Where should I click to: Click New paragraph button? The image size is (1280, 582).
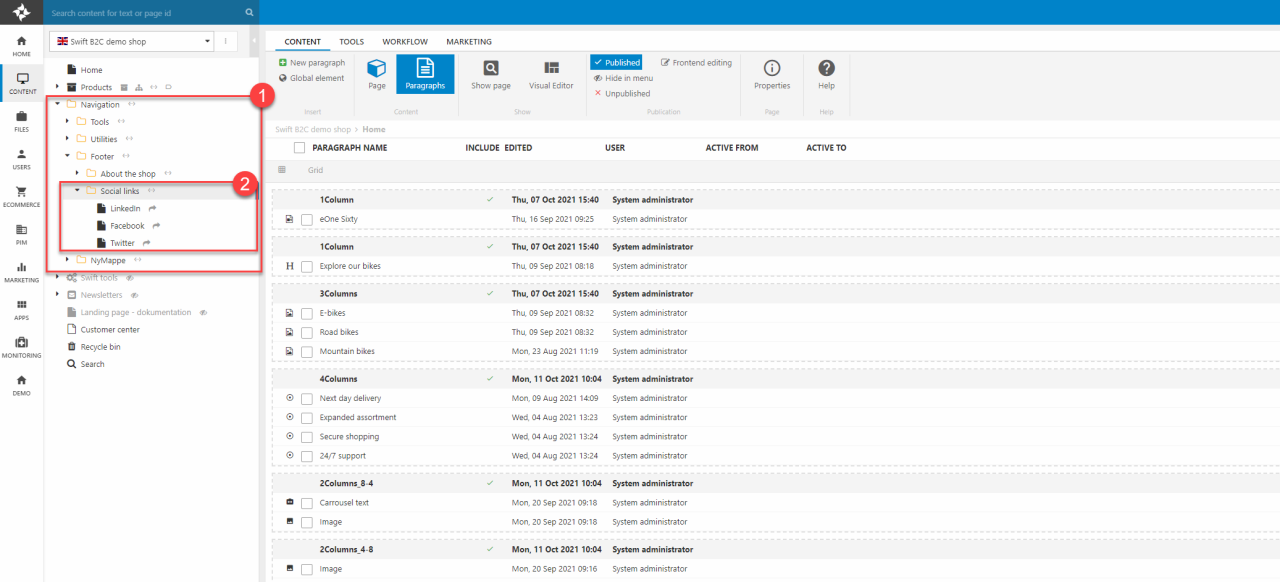pos(312,63)
